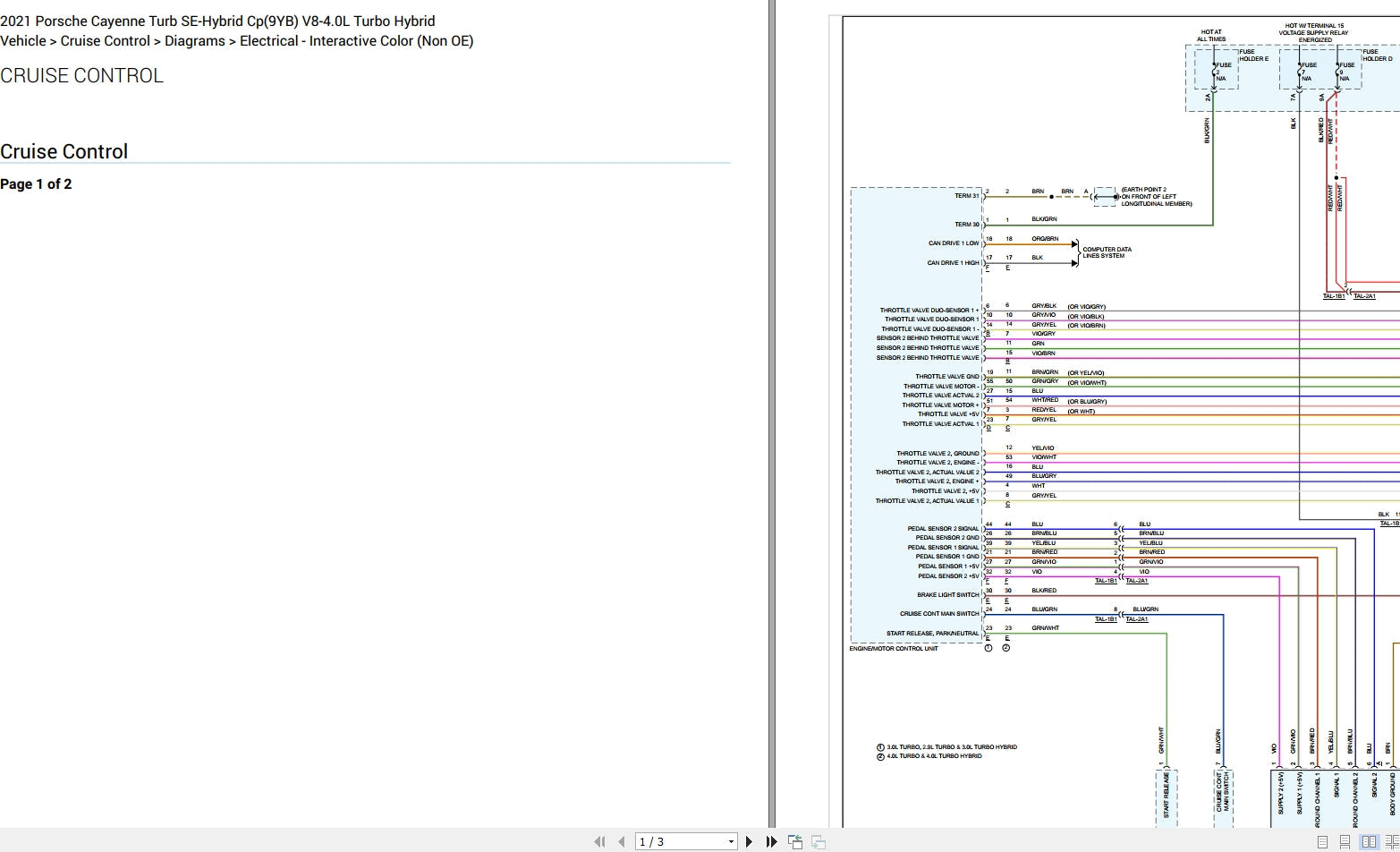The image size is (1400, 852).
Task: Click the Earth Point 2 ground label
Action: [1156, 197]
